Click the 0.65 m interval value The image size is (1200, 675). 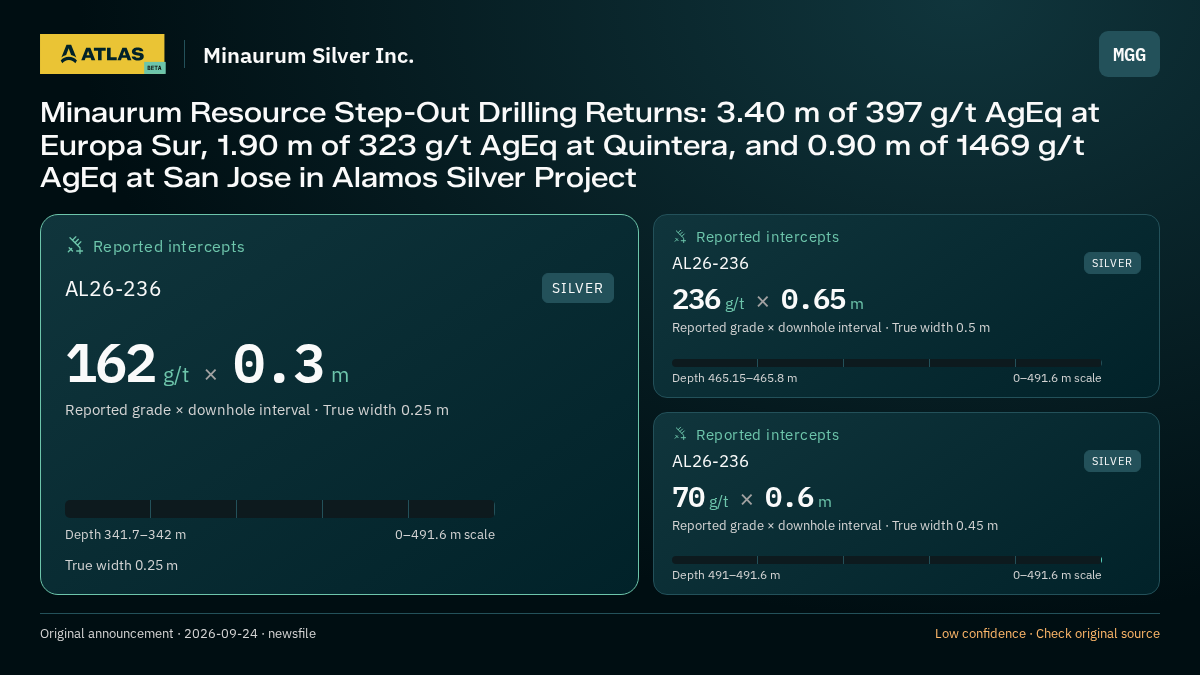click(822, 300)
